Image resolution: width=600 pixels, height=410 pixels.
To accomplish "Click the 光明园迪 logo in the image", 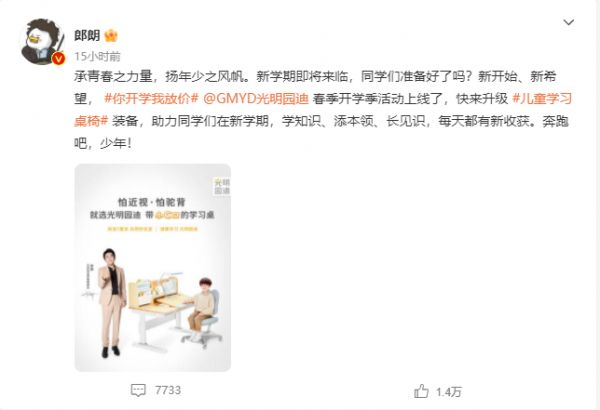I will (x=222, y=186).
